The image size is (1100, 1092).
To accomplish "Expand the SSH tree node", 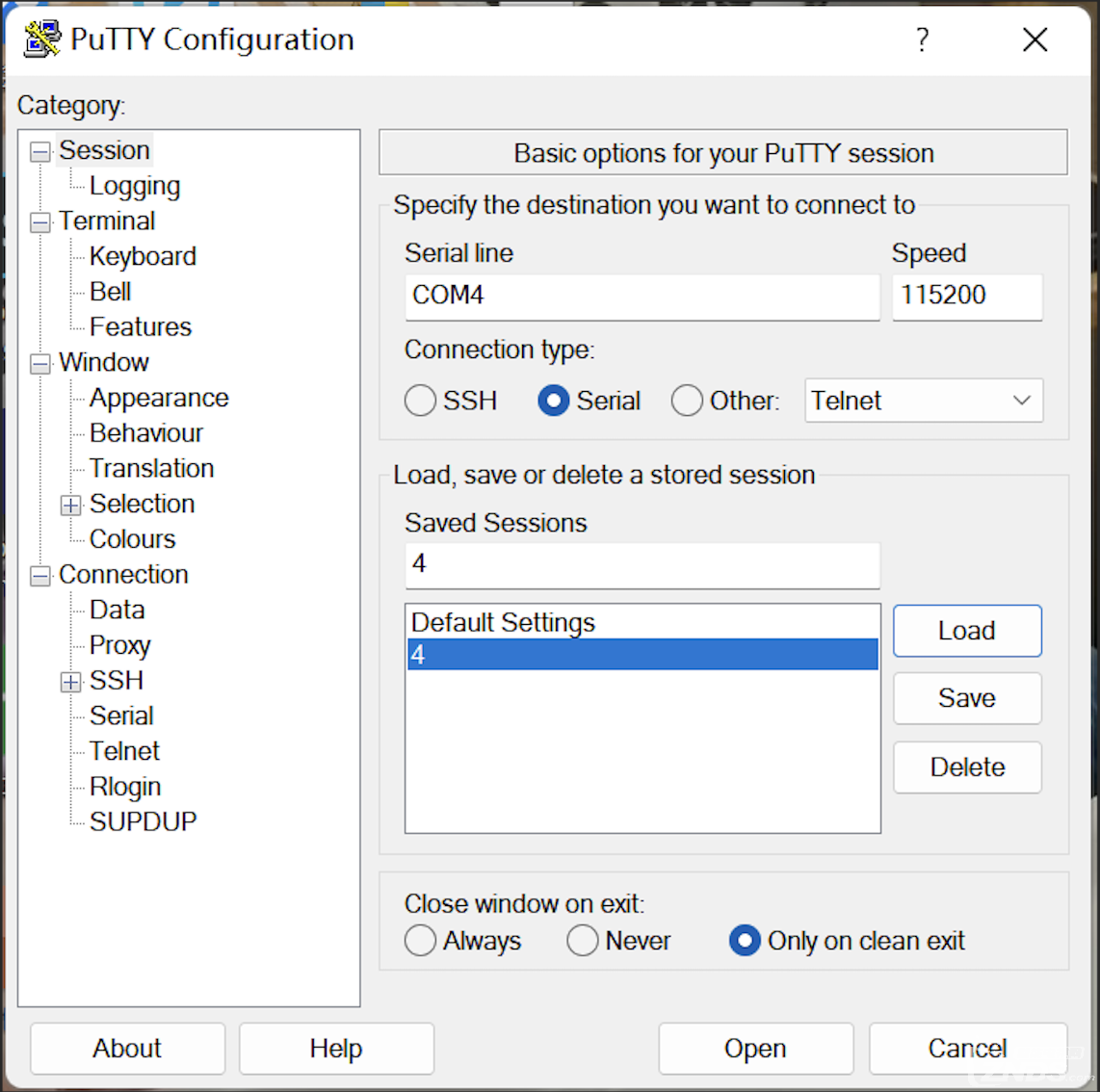I will (x=71, y=682).
